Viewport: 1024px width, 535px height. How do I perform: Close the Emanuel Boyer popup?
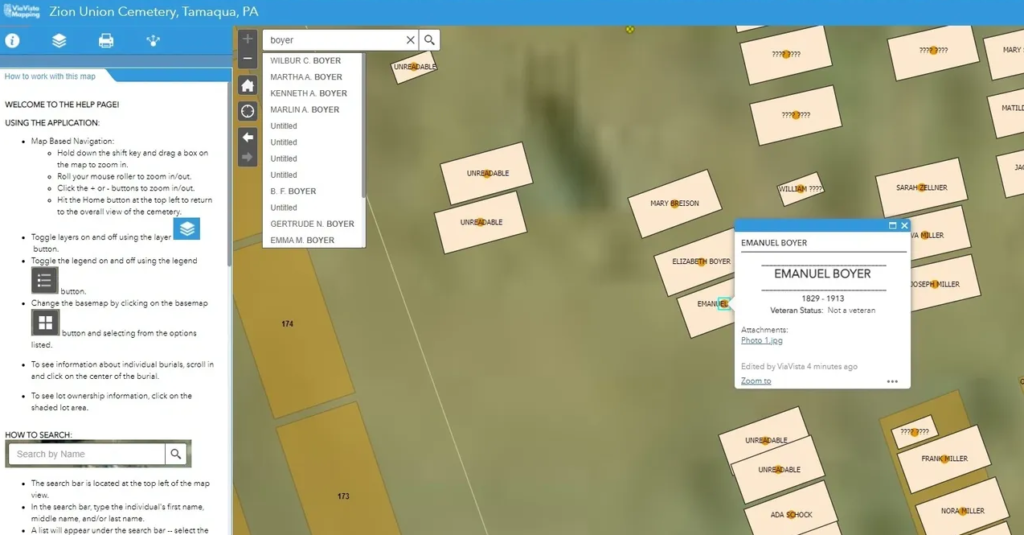(x=904, y=225)
